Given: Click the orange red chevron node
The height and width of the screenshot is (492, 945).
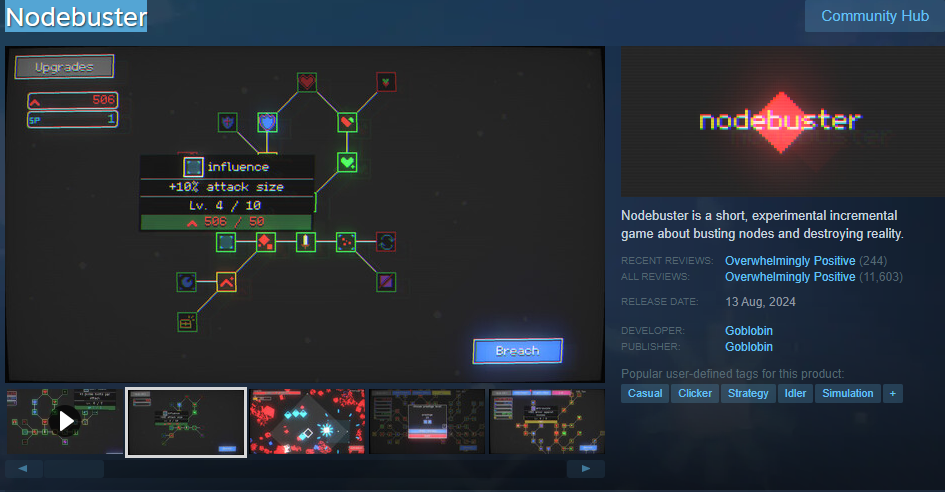Looking at the screenshot, I should [x=226, y=282].
